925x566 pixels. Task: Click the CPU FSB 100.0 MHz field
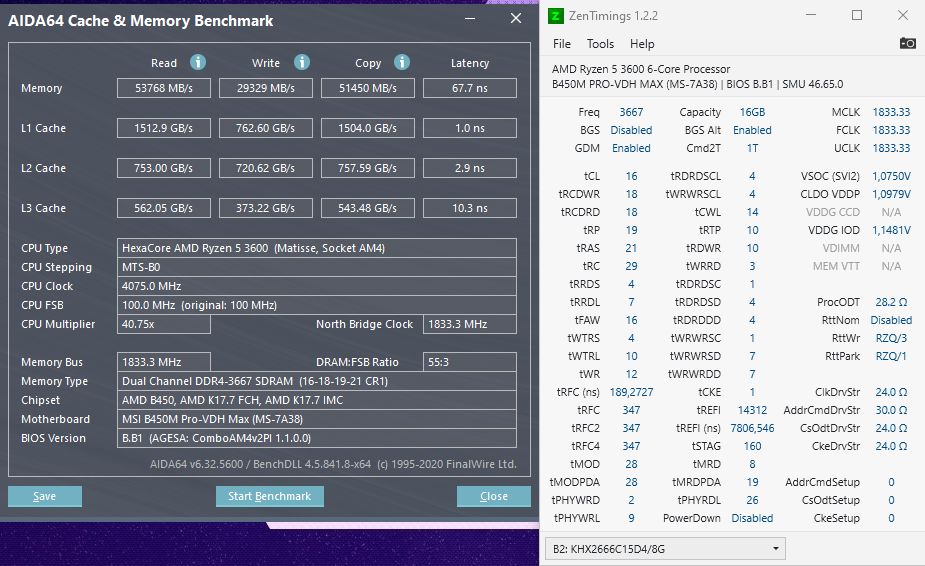click(317, 305)
